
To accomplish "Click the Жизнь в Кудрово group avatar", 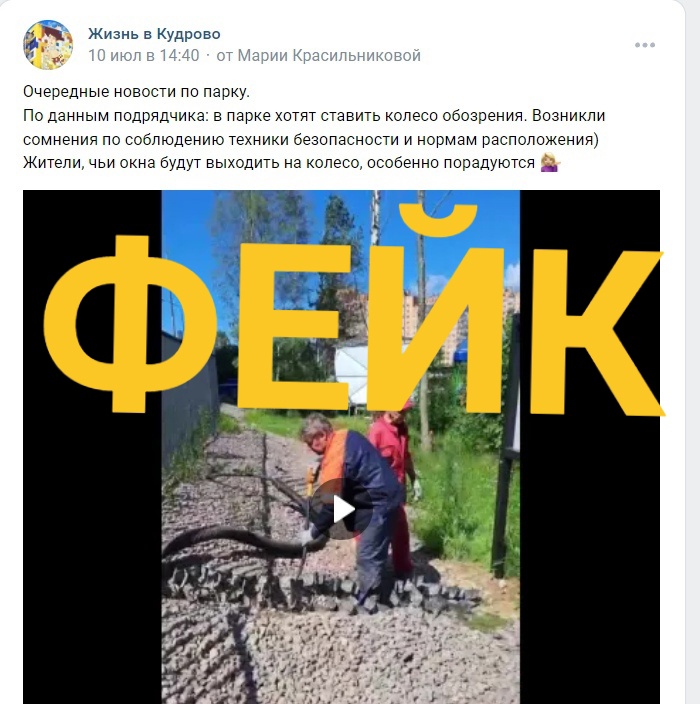I will pyautogui.click(x=48, y=45).
